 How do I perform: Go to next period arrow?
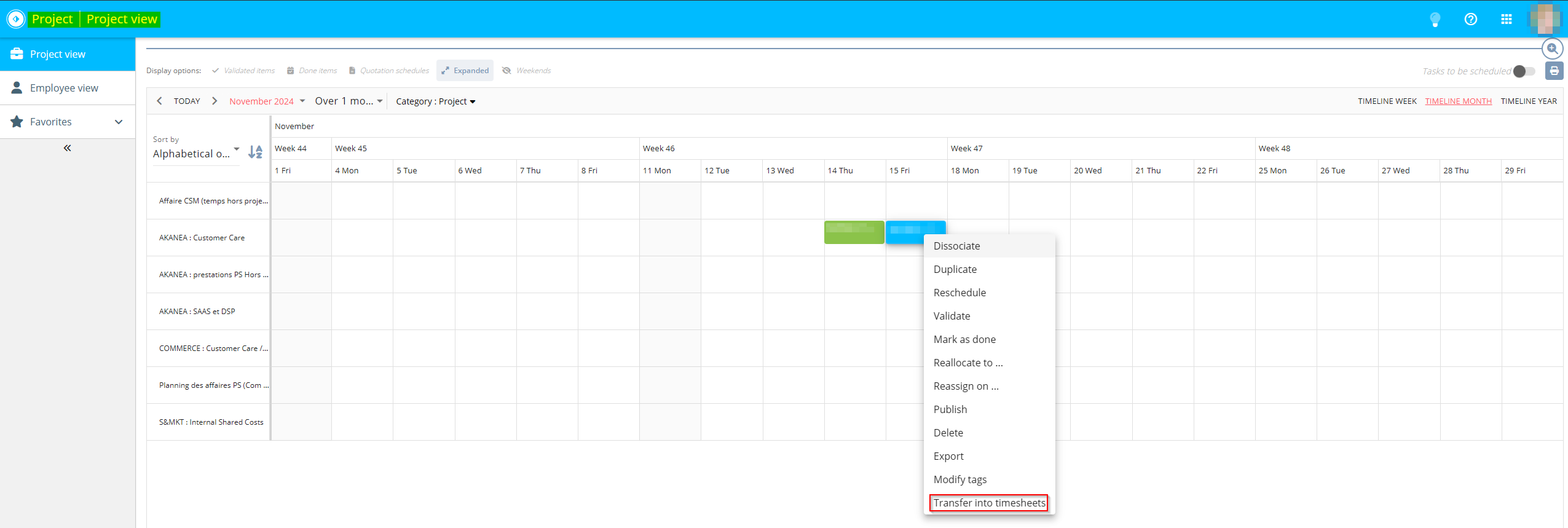(x=215, y=101)
